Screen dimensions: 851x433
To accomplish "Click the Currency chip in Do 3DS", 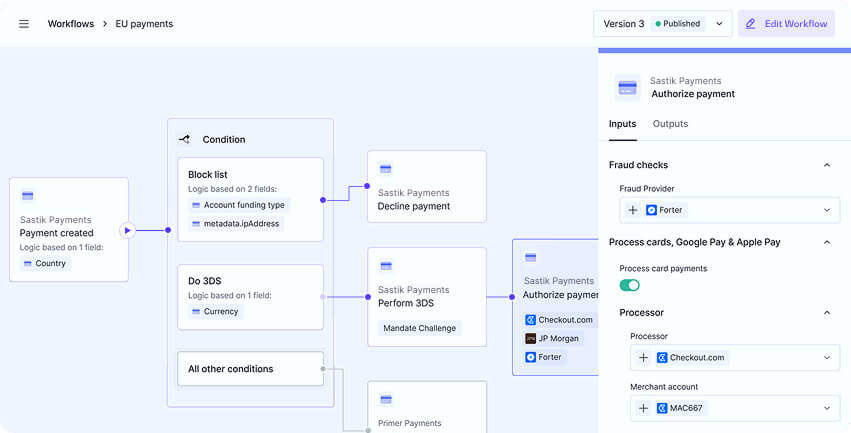I will pyautogui.click(x=215, y=311).
